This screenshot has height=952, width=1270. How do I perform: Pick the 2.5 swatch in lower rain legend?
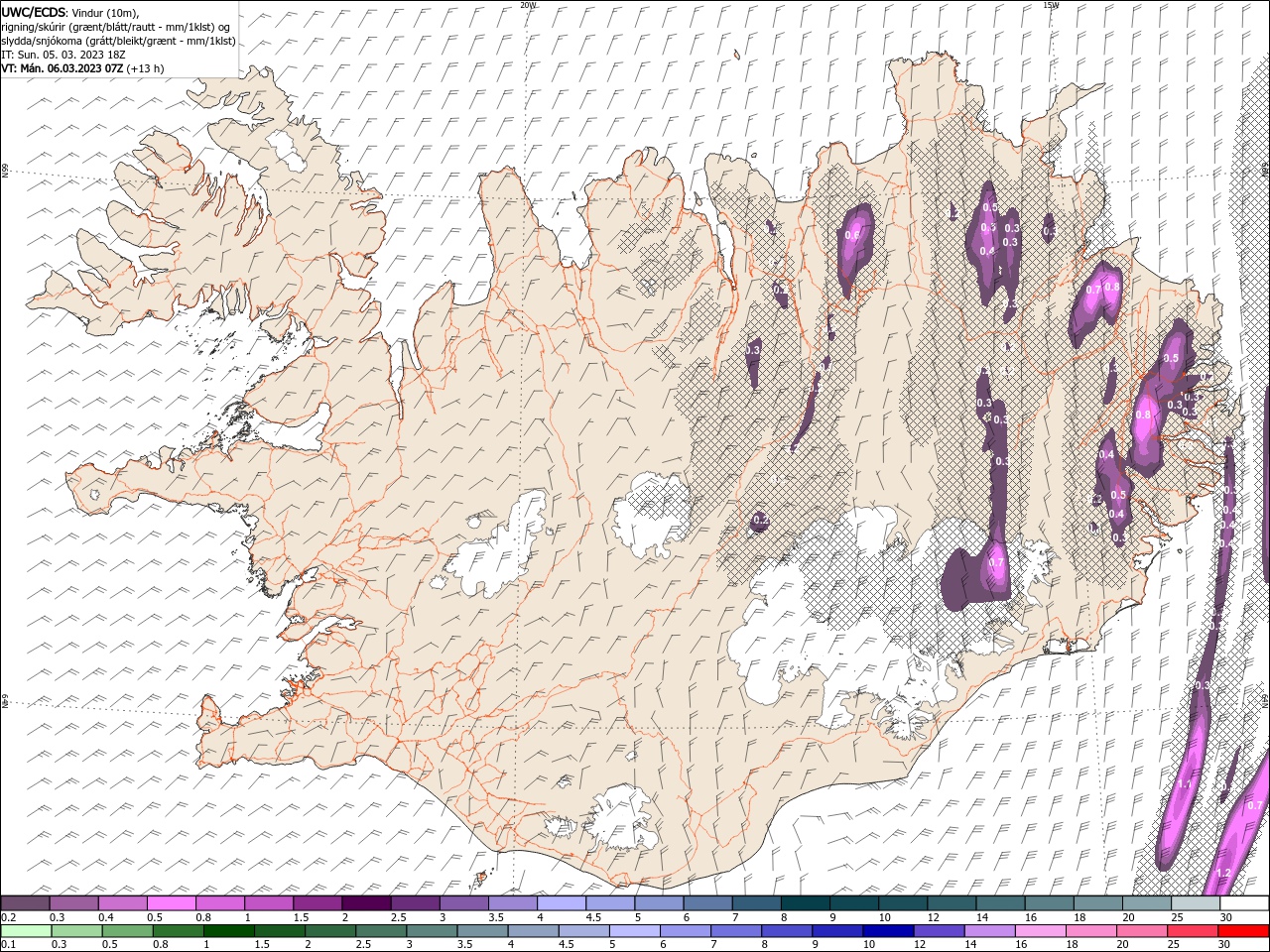380,931
